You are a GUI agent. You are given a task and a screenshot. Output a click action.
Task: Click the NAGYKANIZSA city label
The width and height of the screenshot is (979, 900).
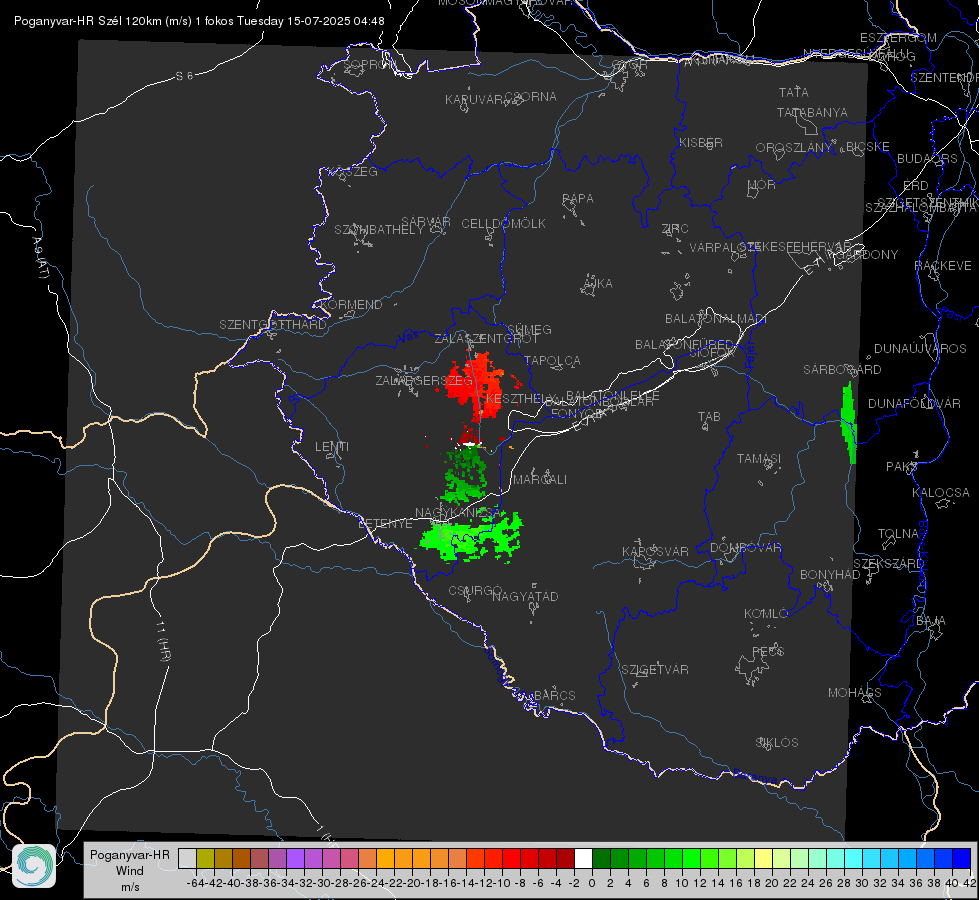click(x=458, y=513)
